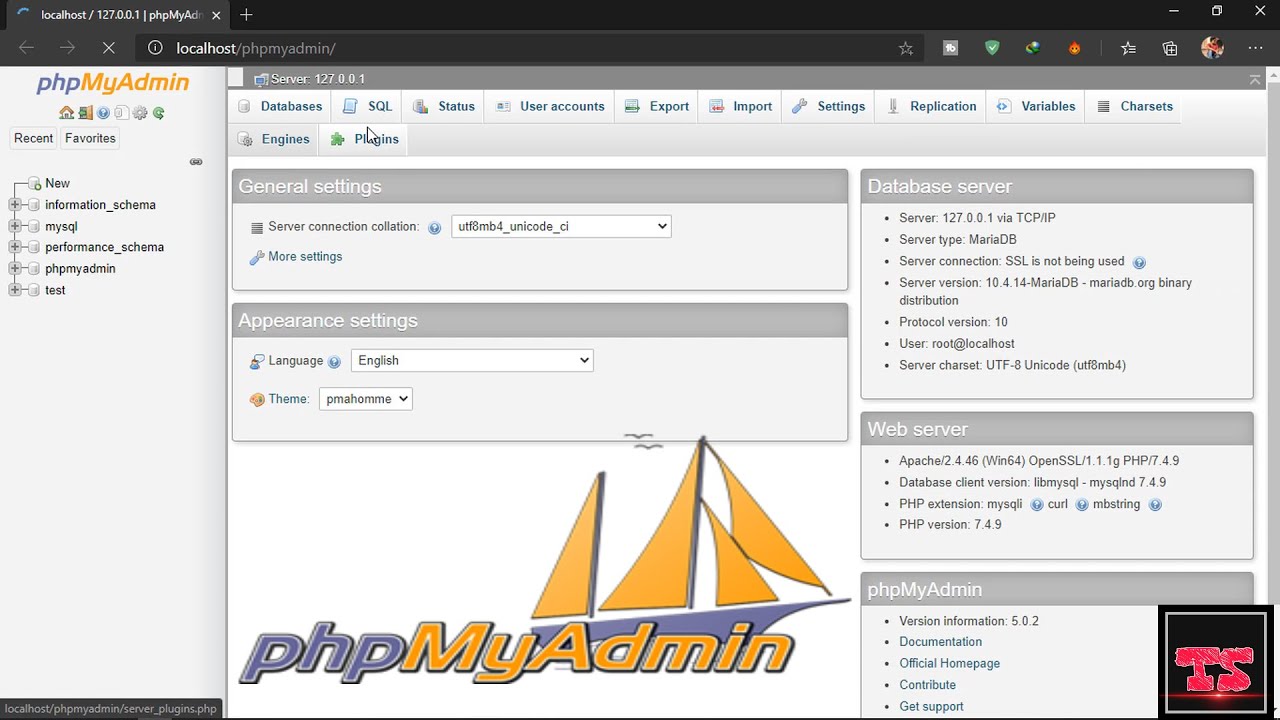Show the Recent tables list
This screenshot has height=720, width=1280.
[x=33, y=138]
